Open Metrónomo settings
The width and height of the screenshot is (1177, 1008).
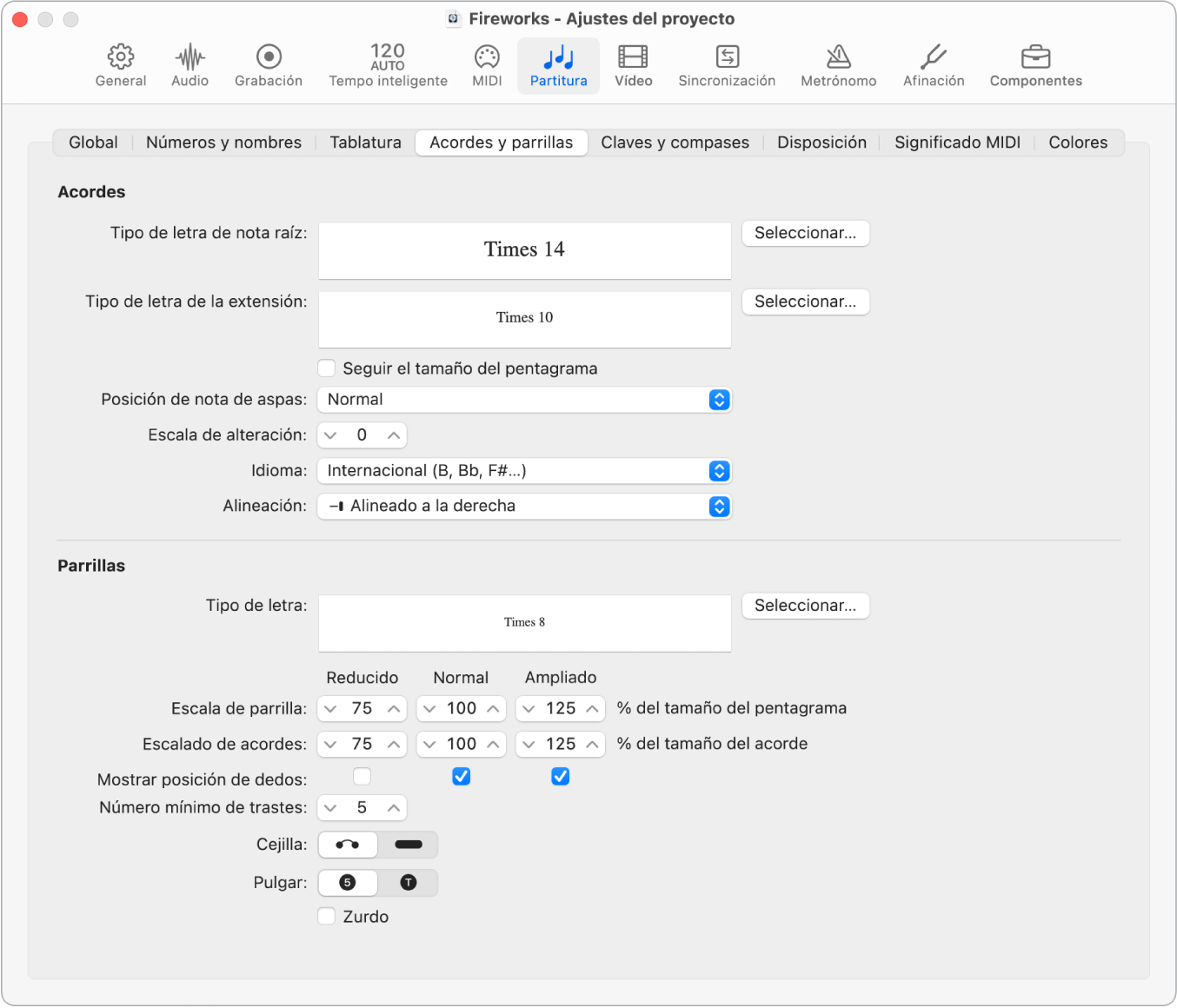tap(838, 66)
